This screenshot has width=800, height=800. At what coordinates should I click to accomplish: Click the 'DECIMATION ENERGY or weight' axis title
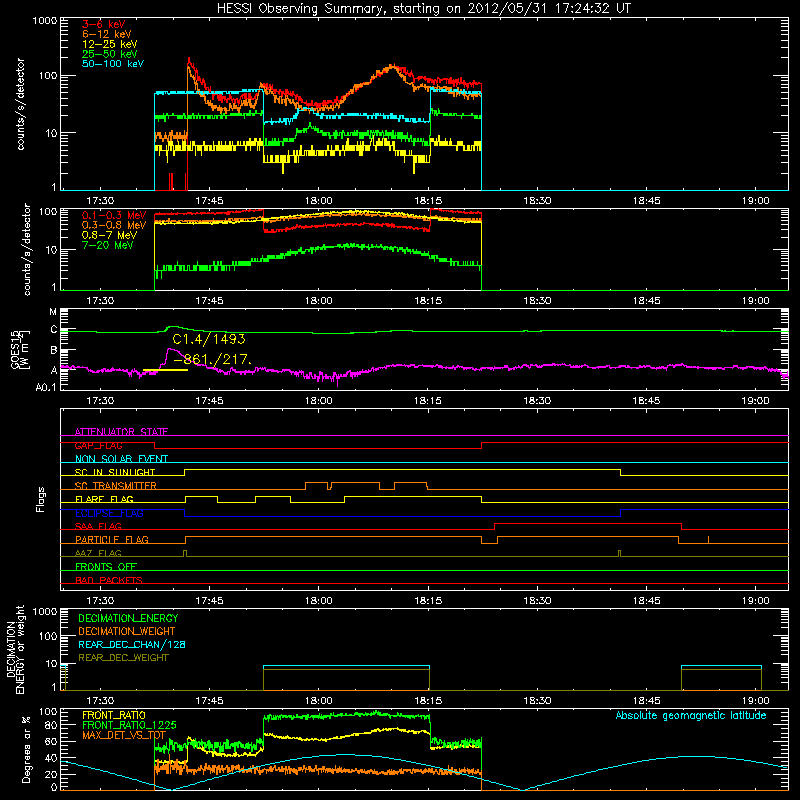tap(15, 649)
